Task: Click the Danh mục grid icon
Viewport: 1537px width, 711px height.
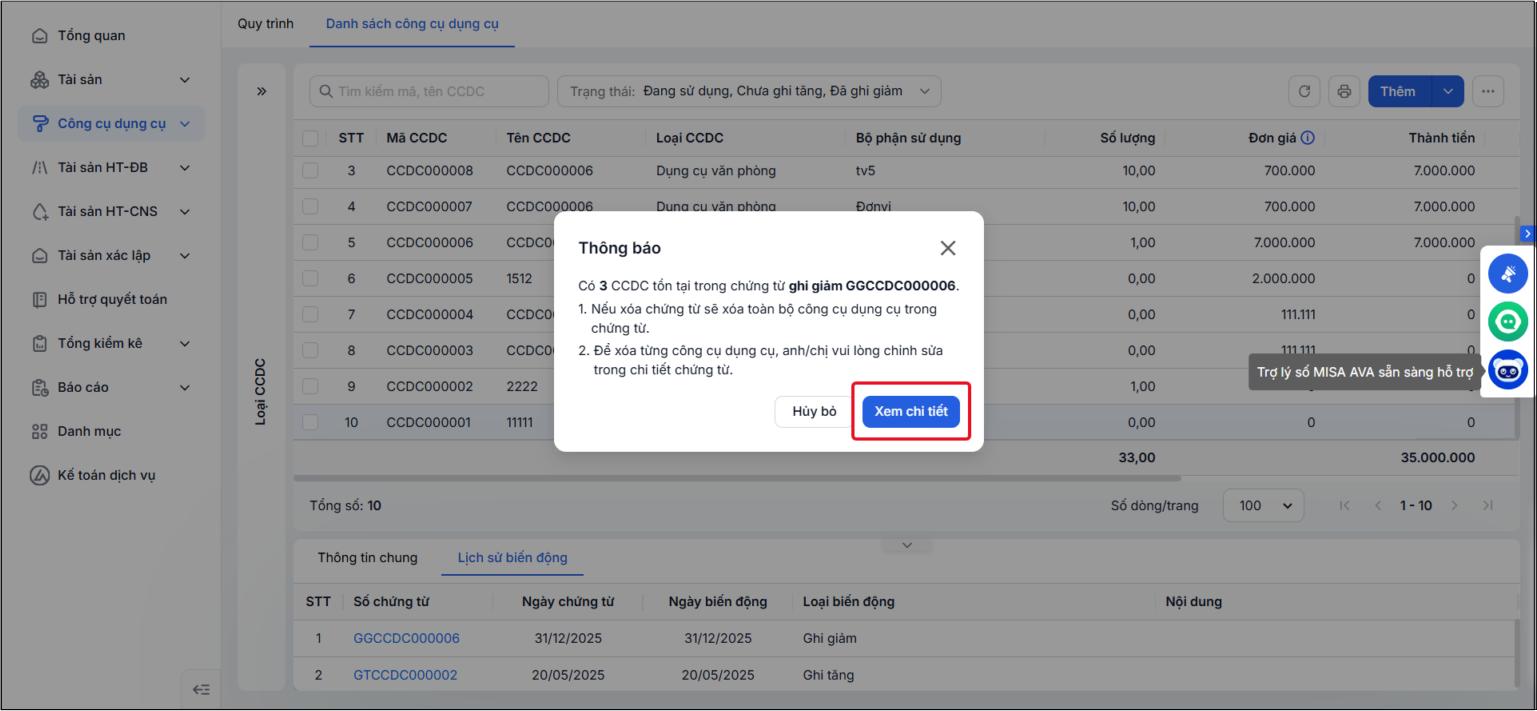Action: 40,432
